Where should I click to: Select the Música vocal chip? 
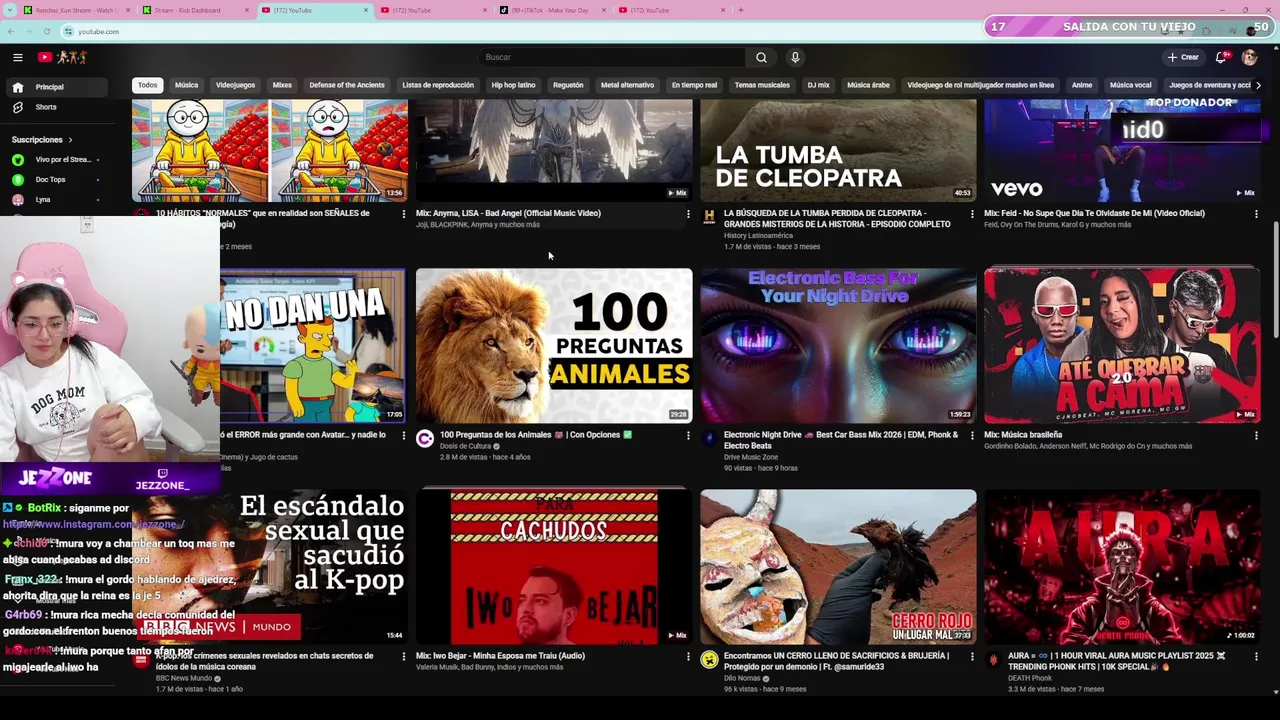[1130, 85]
